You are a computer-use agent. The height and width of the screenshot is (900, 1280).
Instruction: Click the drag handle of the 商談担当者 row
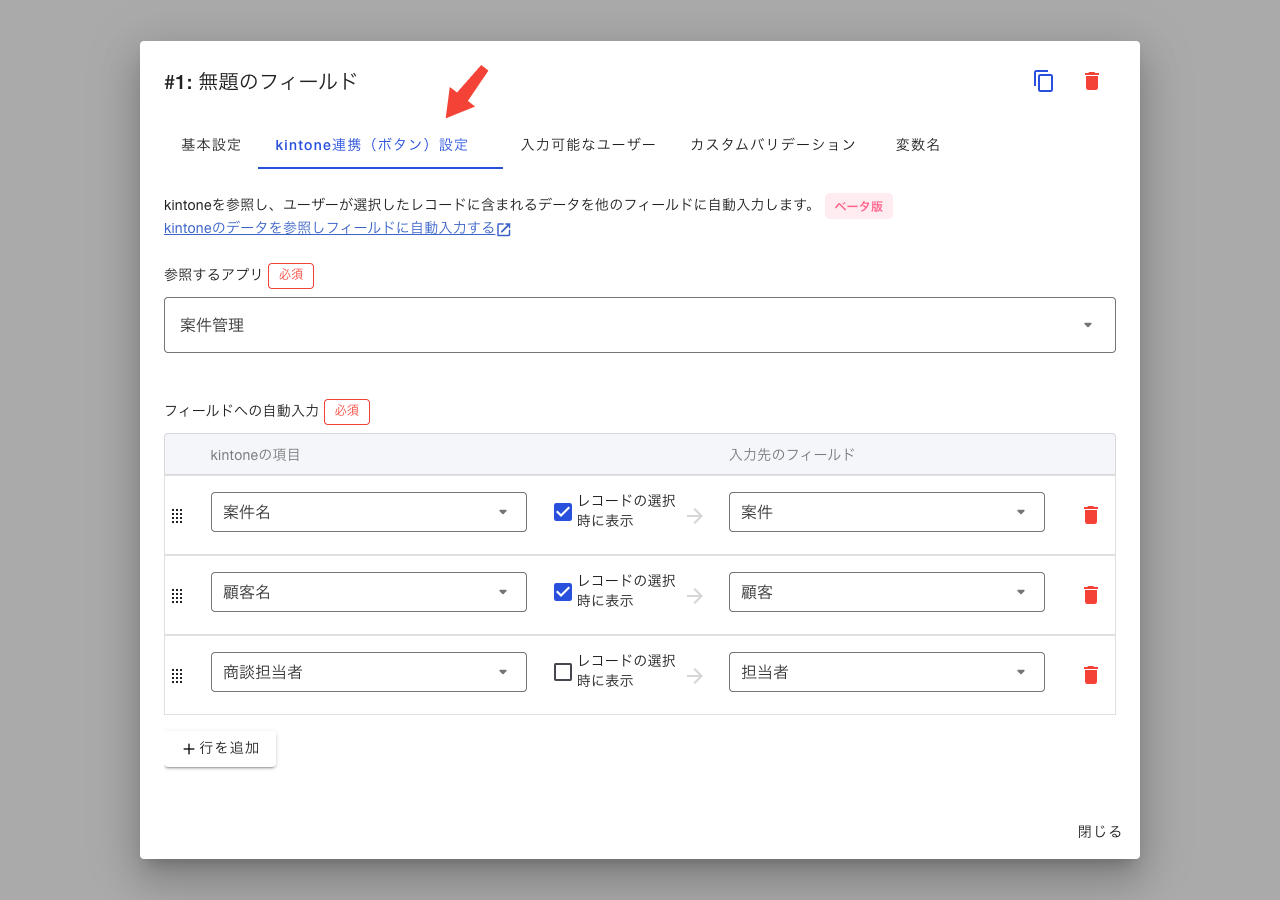(177, 676)
